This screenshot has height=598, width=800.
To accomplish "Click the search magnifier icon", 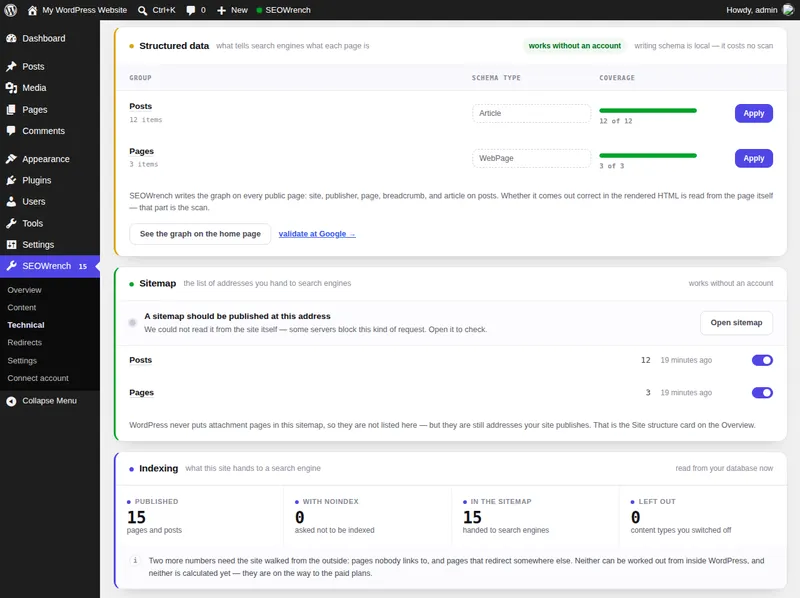I will pyautogui.click(x=142, y=10).
